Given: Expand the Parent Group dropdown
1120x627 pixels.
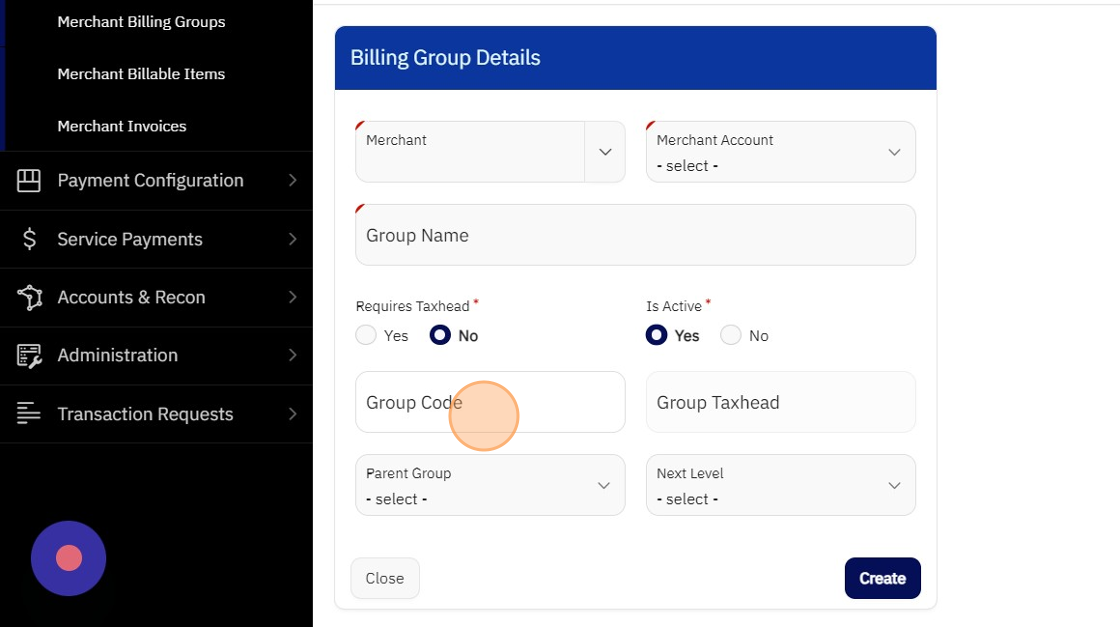Looking at the screenshot, I should point(490,485).
